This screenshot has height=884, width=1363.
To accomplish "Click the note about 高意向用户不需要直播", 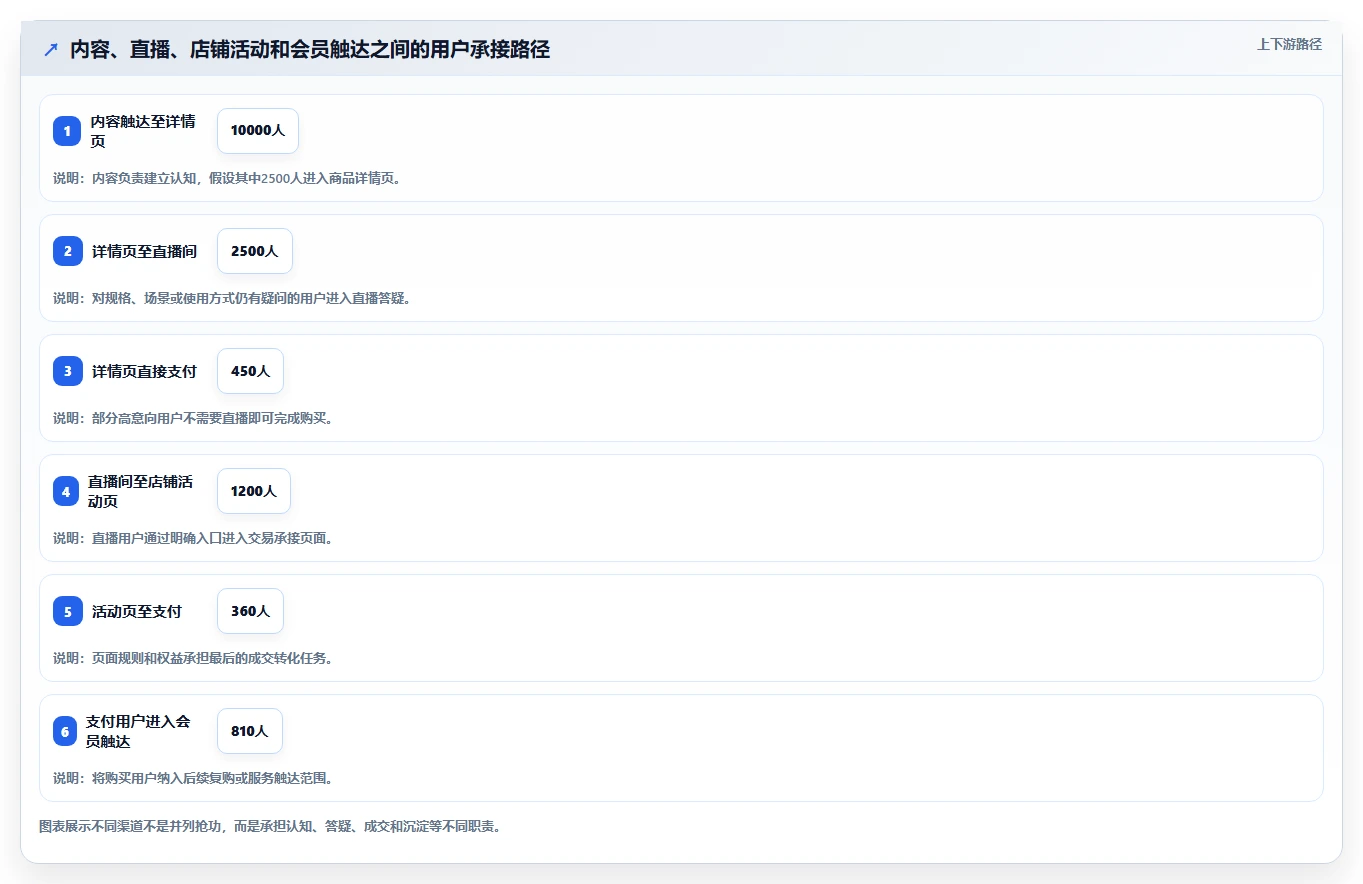I will pos(193,418).
